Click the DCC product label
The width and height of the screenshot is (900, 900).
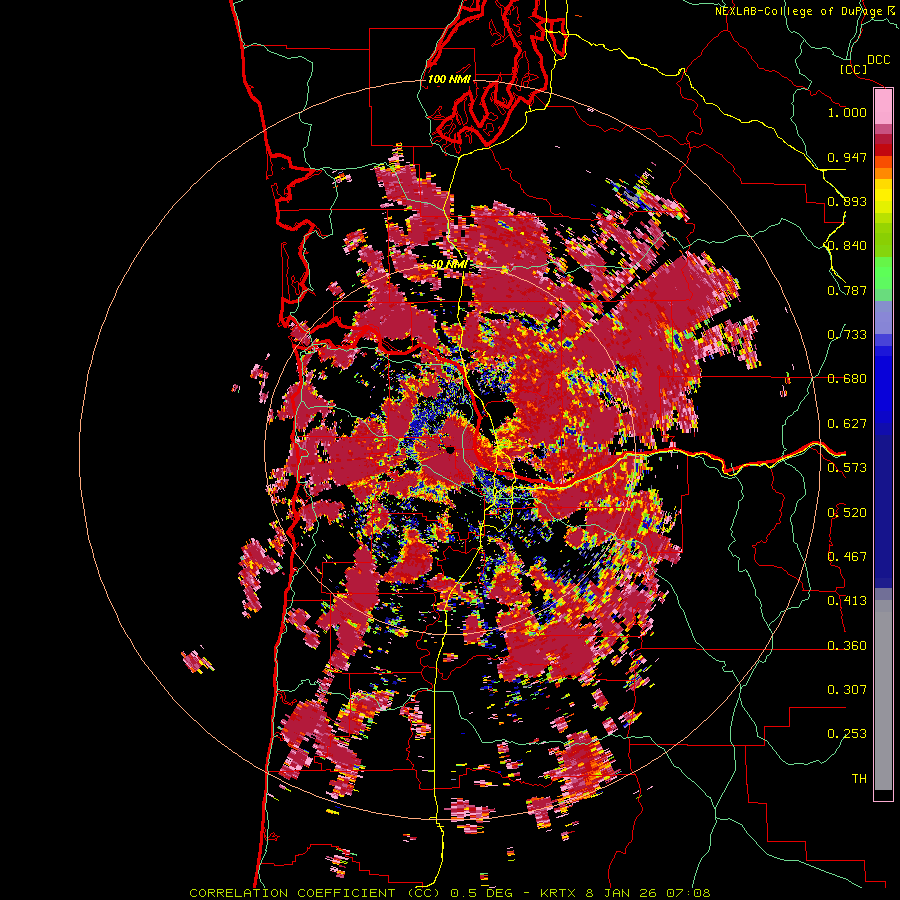tap(878, 60)
